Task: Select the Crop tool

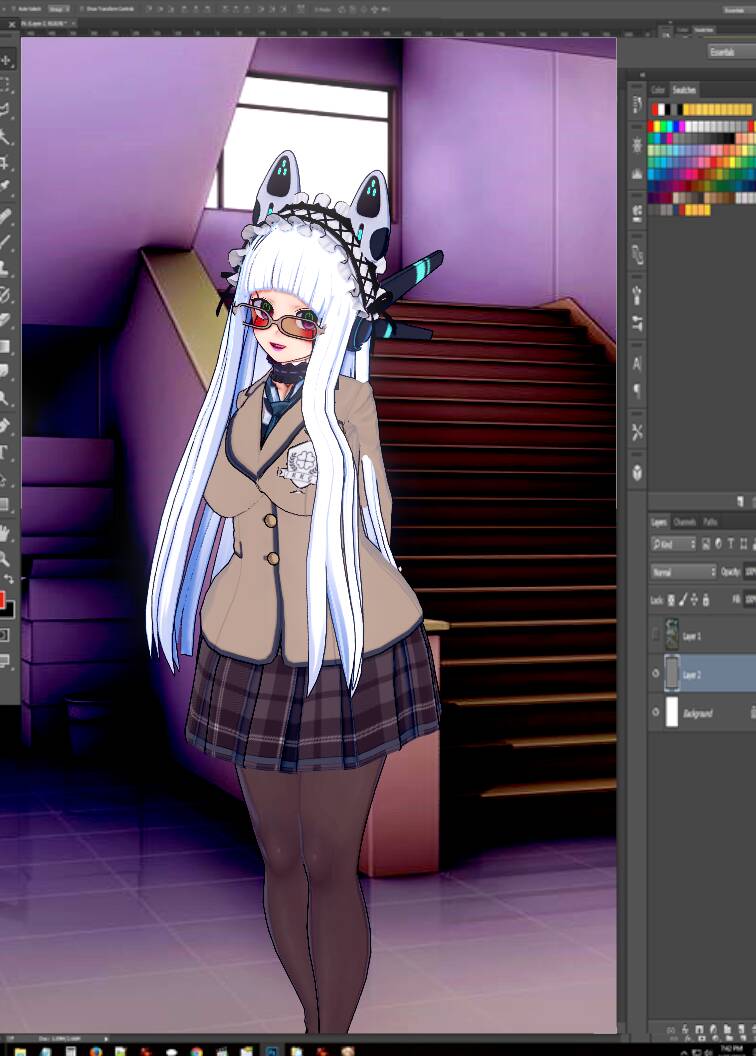Action: point(6,162)
